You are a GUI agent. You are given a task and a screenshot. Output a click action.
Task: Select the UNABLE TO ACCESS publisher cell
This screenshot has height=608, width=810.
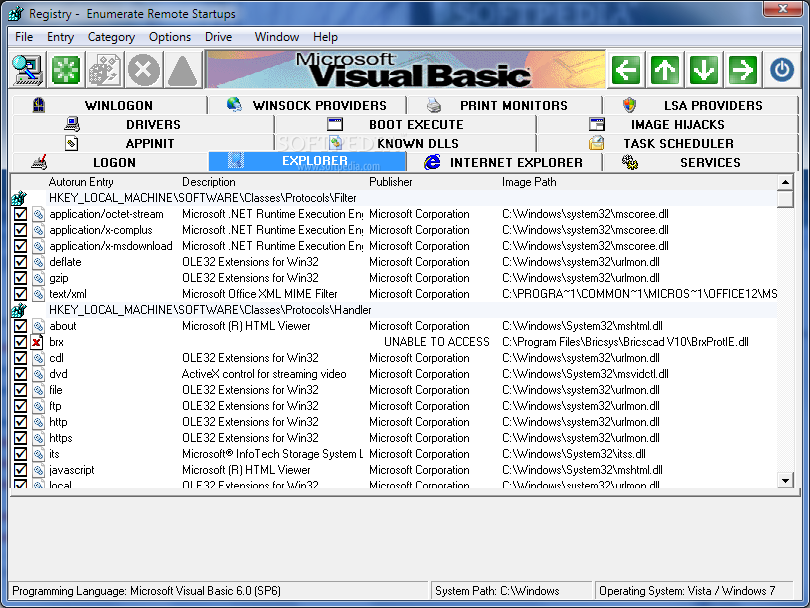click(x=437, y=342)
